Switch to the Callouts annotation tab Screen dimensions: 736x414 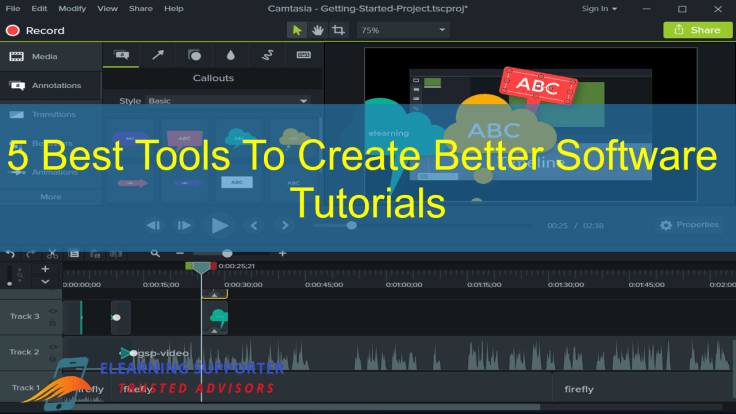tap(121, 55)
